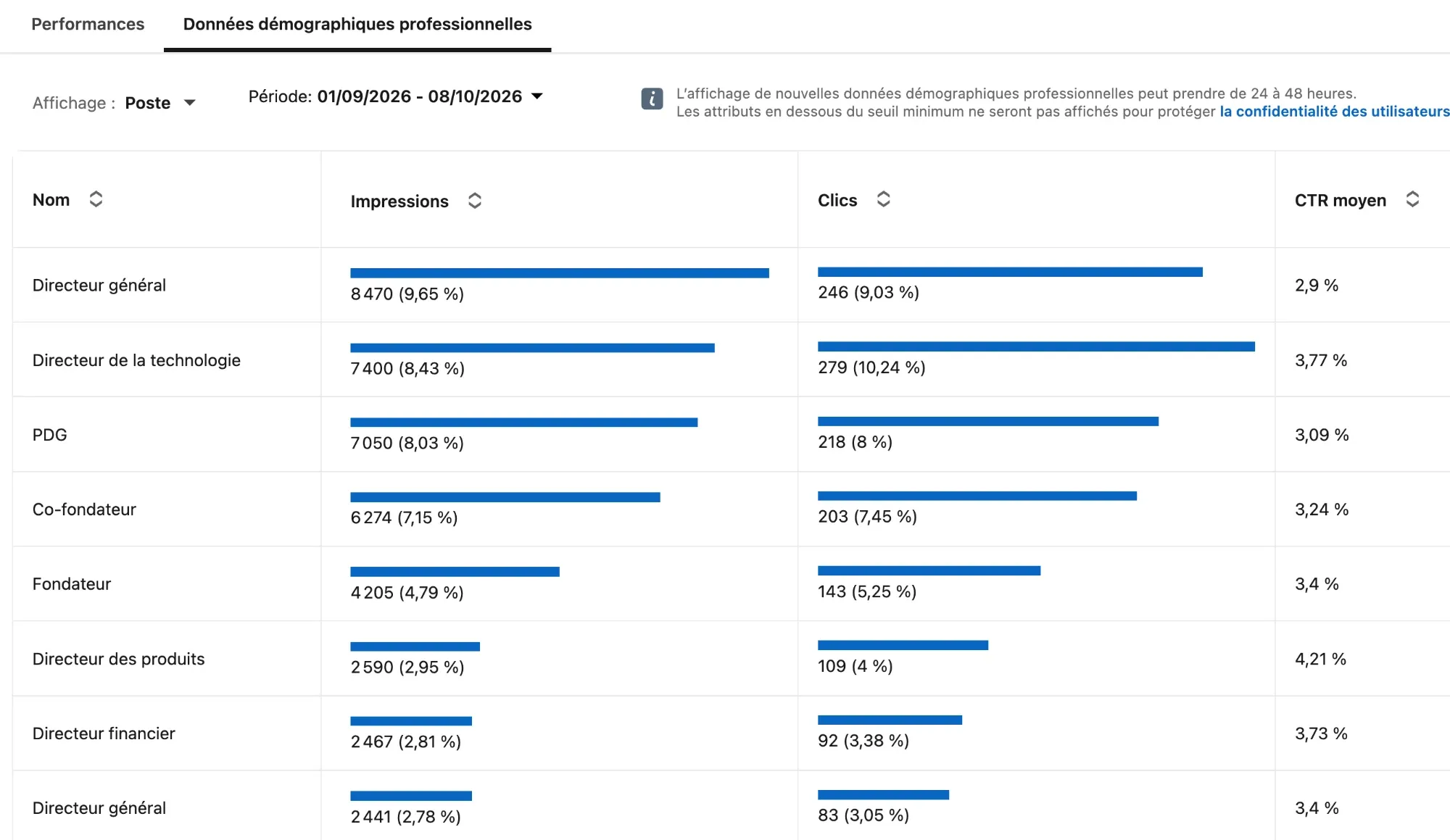This screenshot has width=1450, height=840.
Task: Click the 2 467 (2,81 %) impressions value
Action: pos(405,742)
